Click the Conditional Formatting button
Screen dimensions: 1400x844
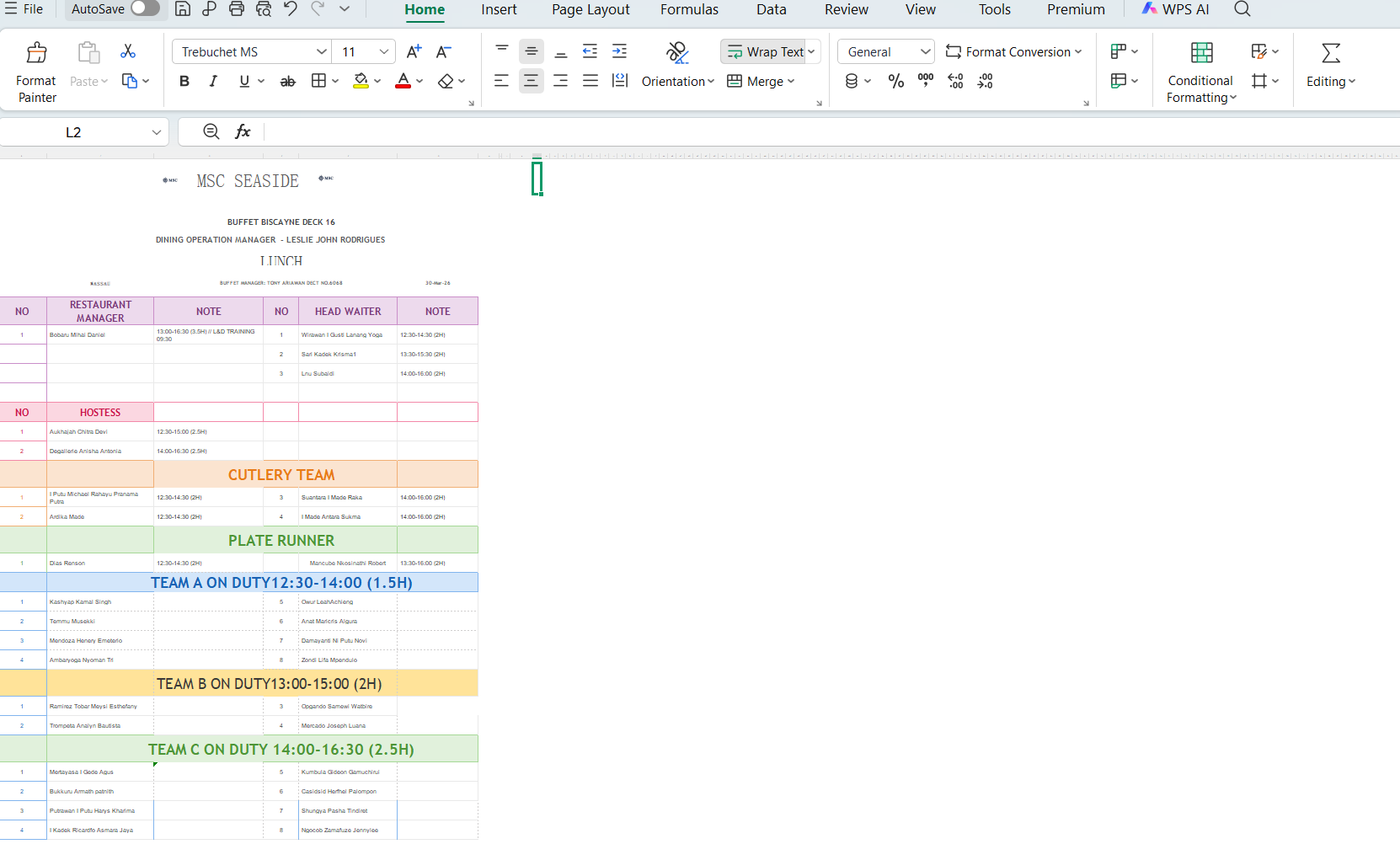point(1201,72)
